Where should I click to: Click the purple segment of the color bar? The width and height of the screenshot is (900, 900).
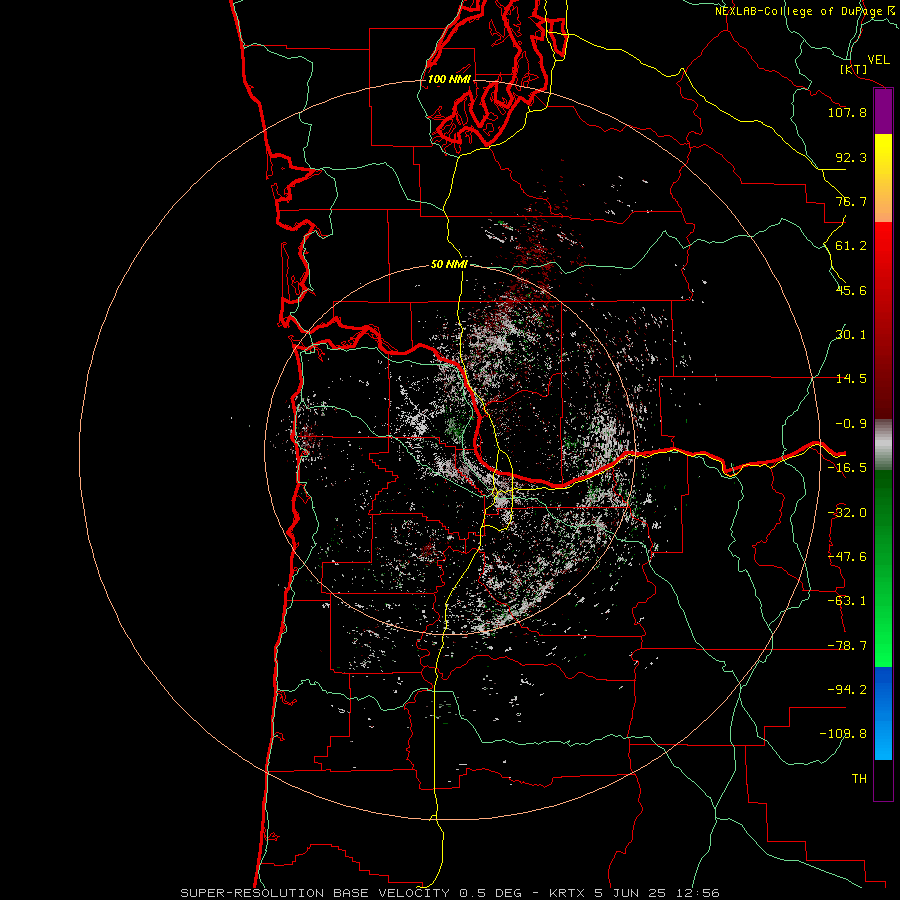coord(883,111)
